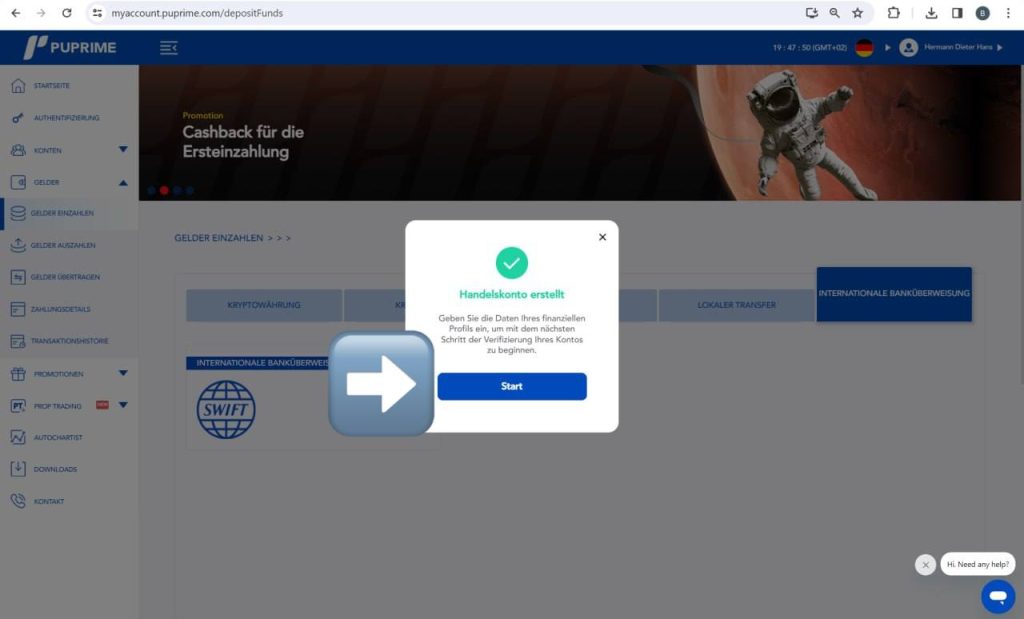Click the Start button in the dialog
Screen dimensions: 1024x619
point(511,386)
